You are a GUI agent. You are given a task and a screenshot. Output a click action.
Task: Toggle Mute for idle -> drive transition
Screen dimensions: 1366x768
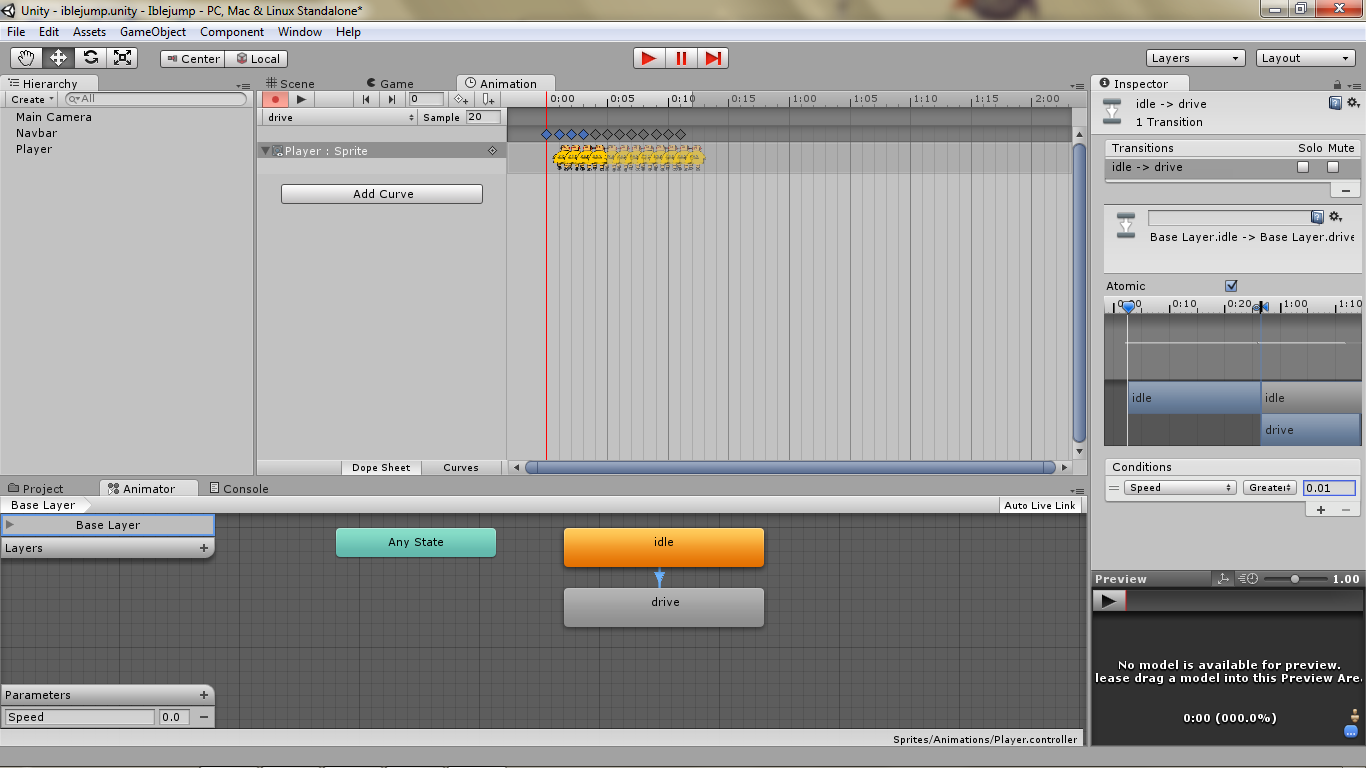[1333, 167]
